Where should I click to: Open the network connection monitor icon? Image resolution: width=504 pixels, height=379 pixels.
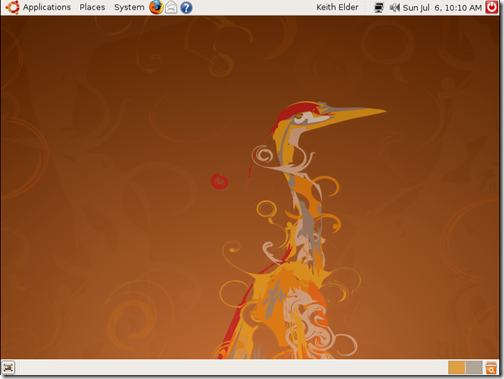tap(379, 7)
